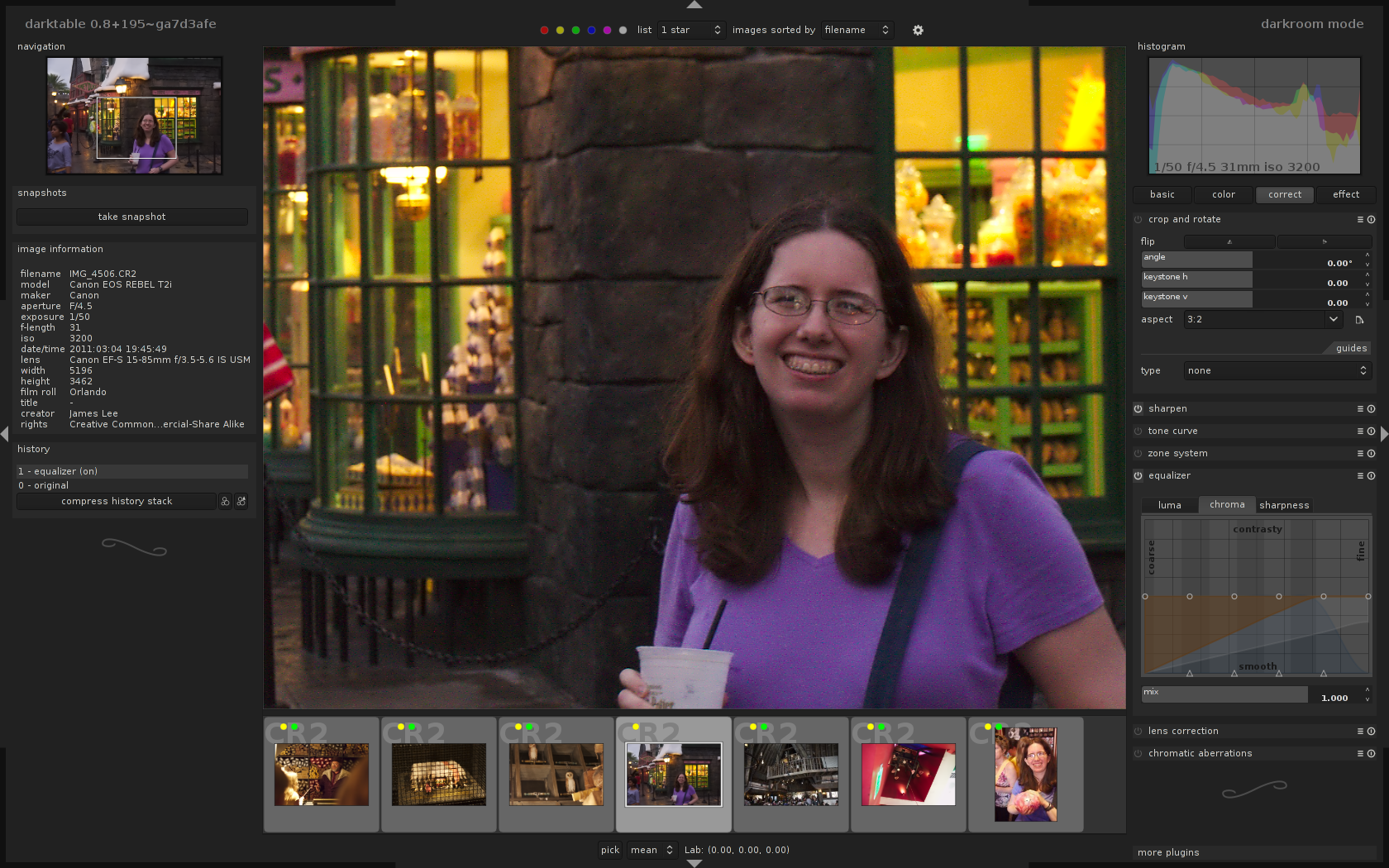Open the 3:2 aspect ratio dropdown

tap(1263, 320)
